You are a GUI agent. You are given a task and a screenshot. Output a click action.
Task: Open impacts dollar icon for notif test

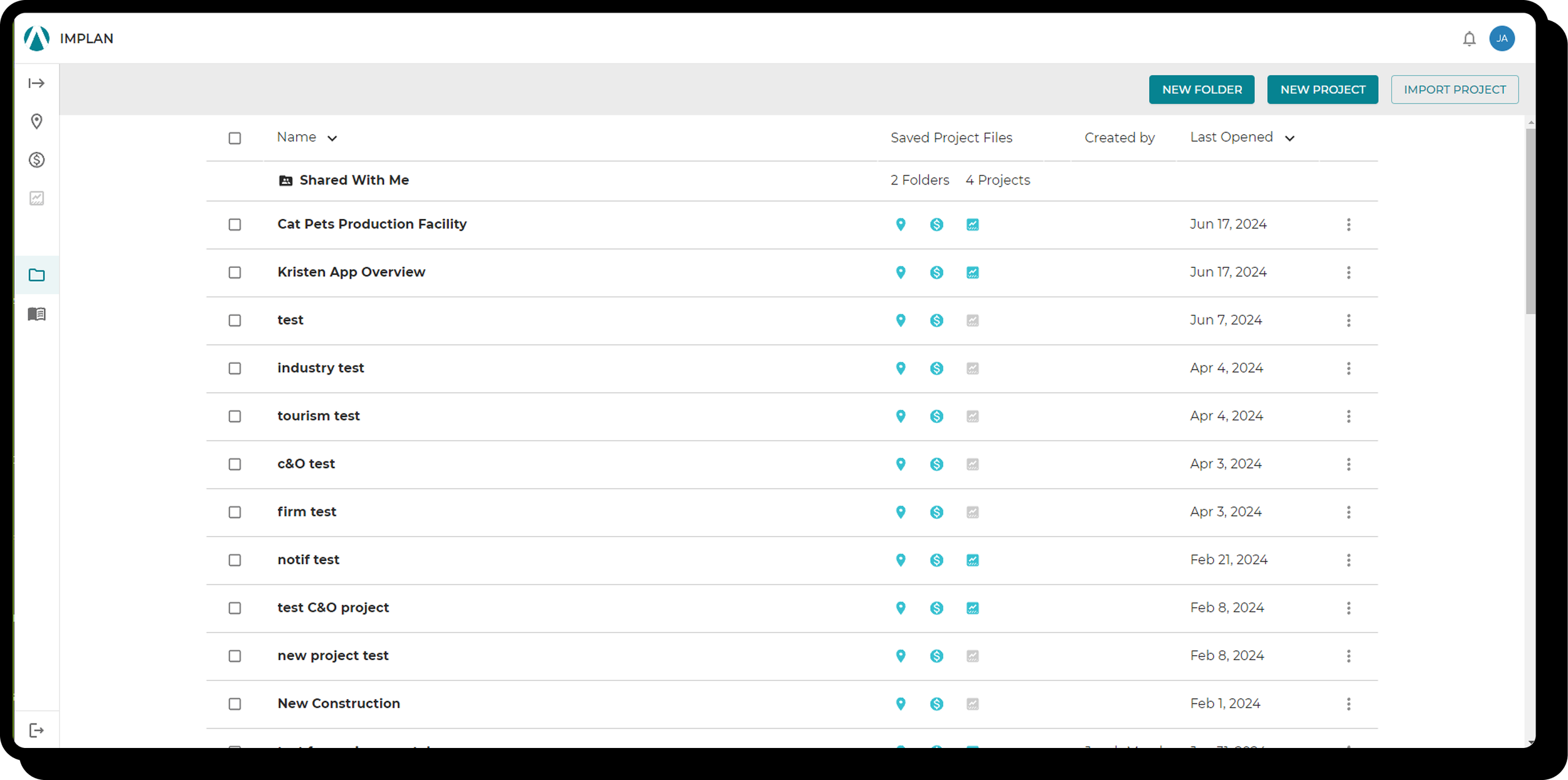click(936, 560)
